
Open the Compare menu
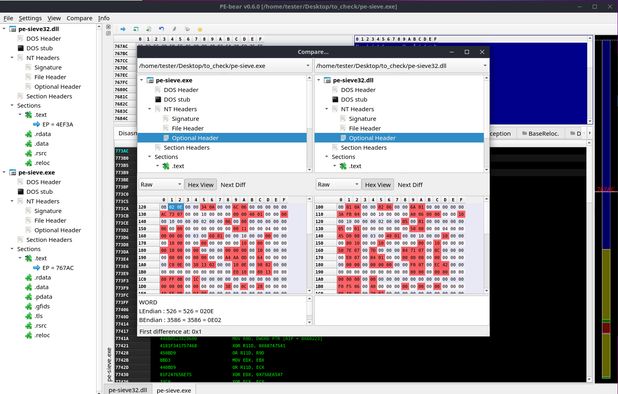pyautogui.click(x=79, y=19)
